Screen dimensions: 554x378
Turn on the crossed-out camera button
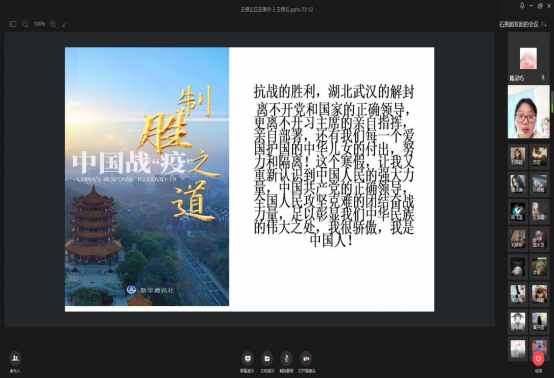(x=306, y=359)
